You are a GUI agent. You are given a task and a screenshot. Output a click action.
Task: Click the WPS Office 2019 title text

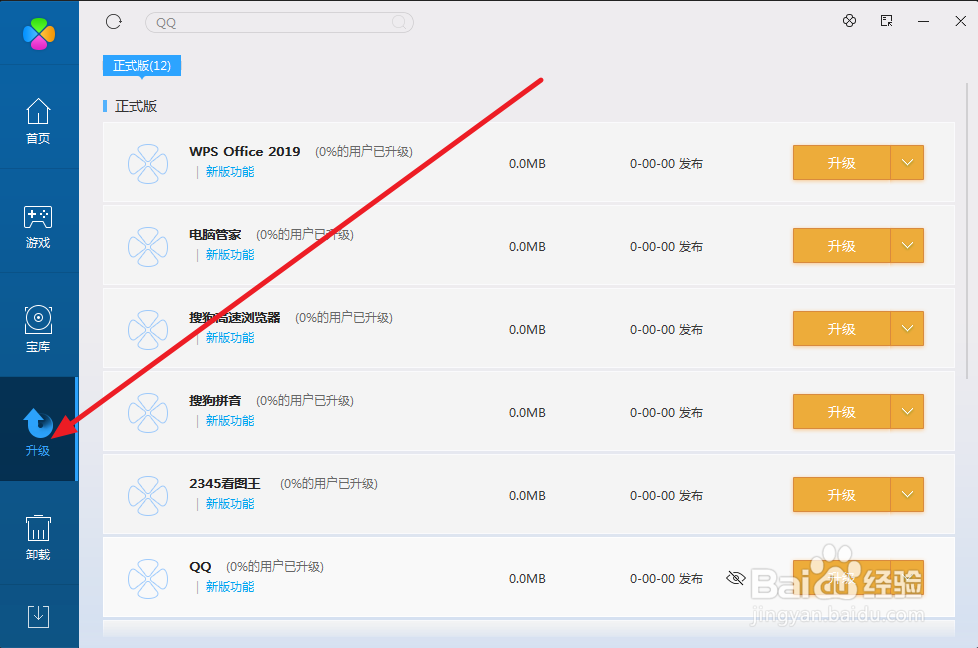[244, 152]
